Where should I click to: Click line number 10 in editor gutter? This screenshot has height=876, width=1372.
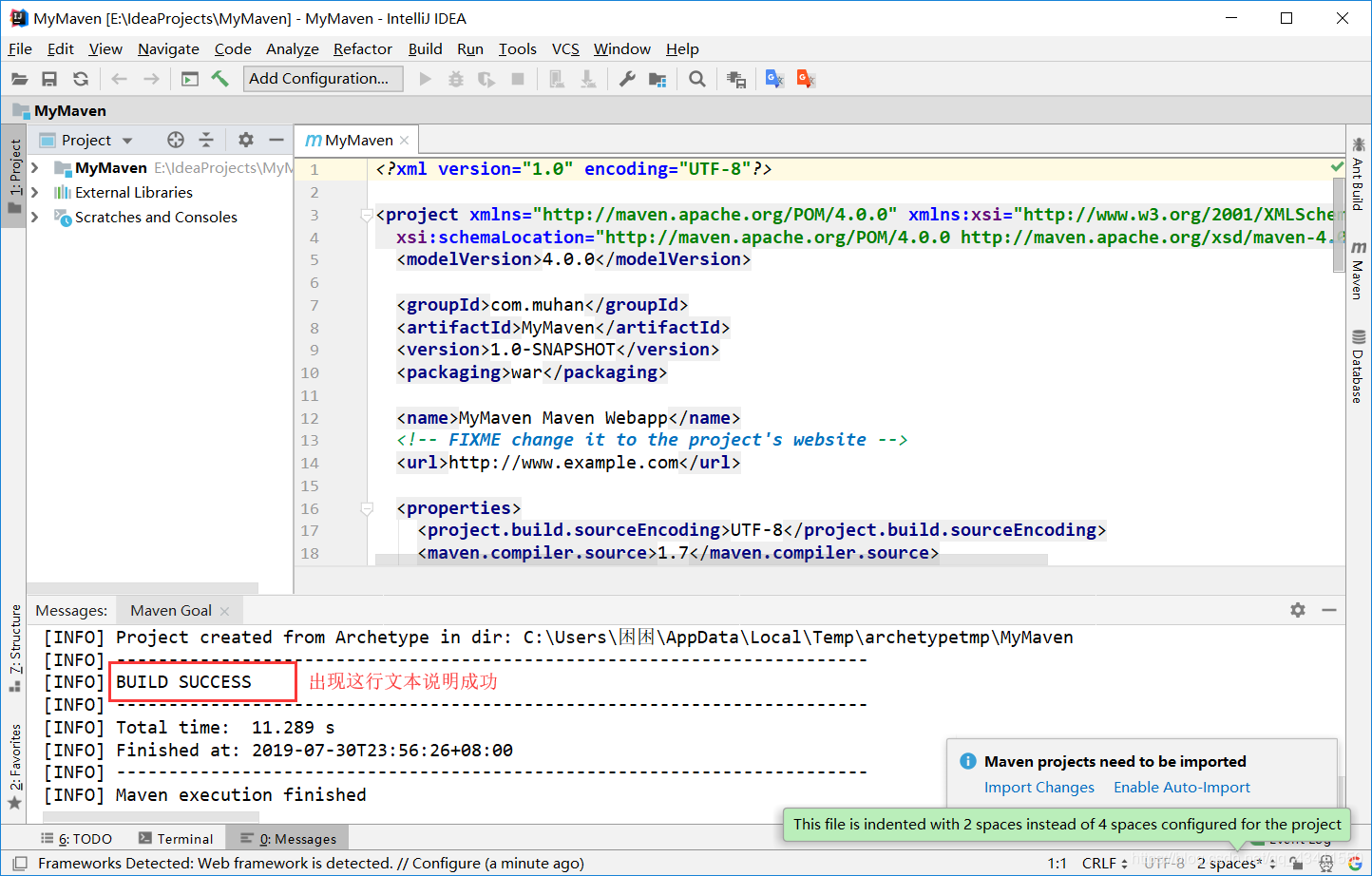(310, 373)
